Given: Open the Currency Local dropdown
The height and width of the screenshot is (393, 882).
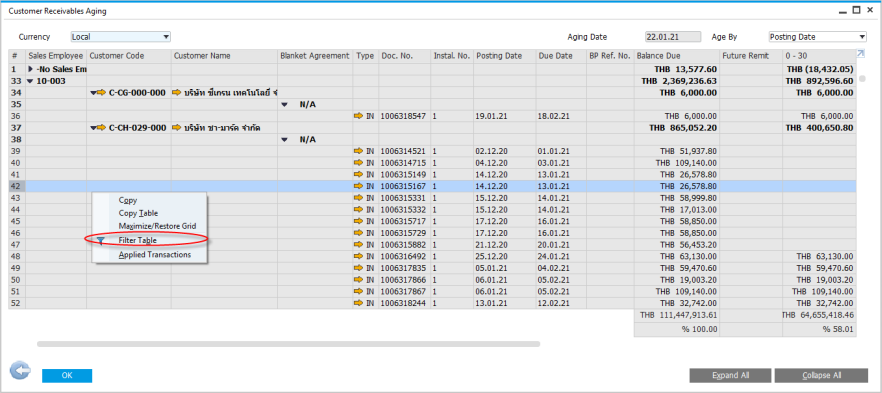Looking at the screenshot, I should pyautogui.click(x=166, y=37).
